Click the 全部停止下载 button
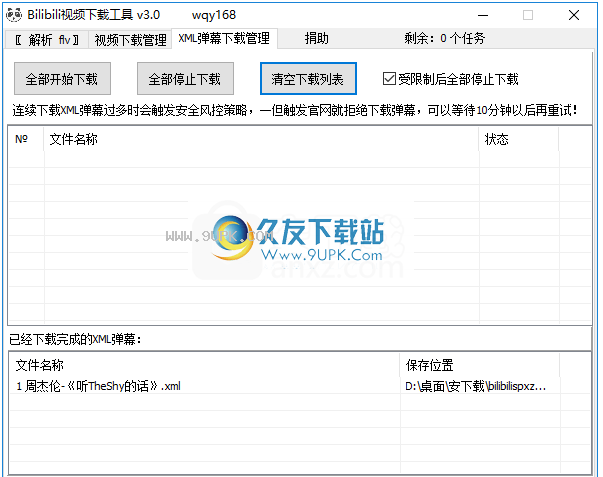The width and height of the screenshot is (603, 477). coord(185,79)
